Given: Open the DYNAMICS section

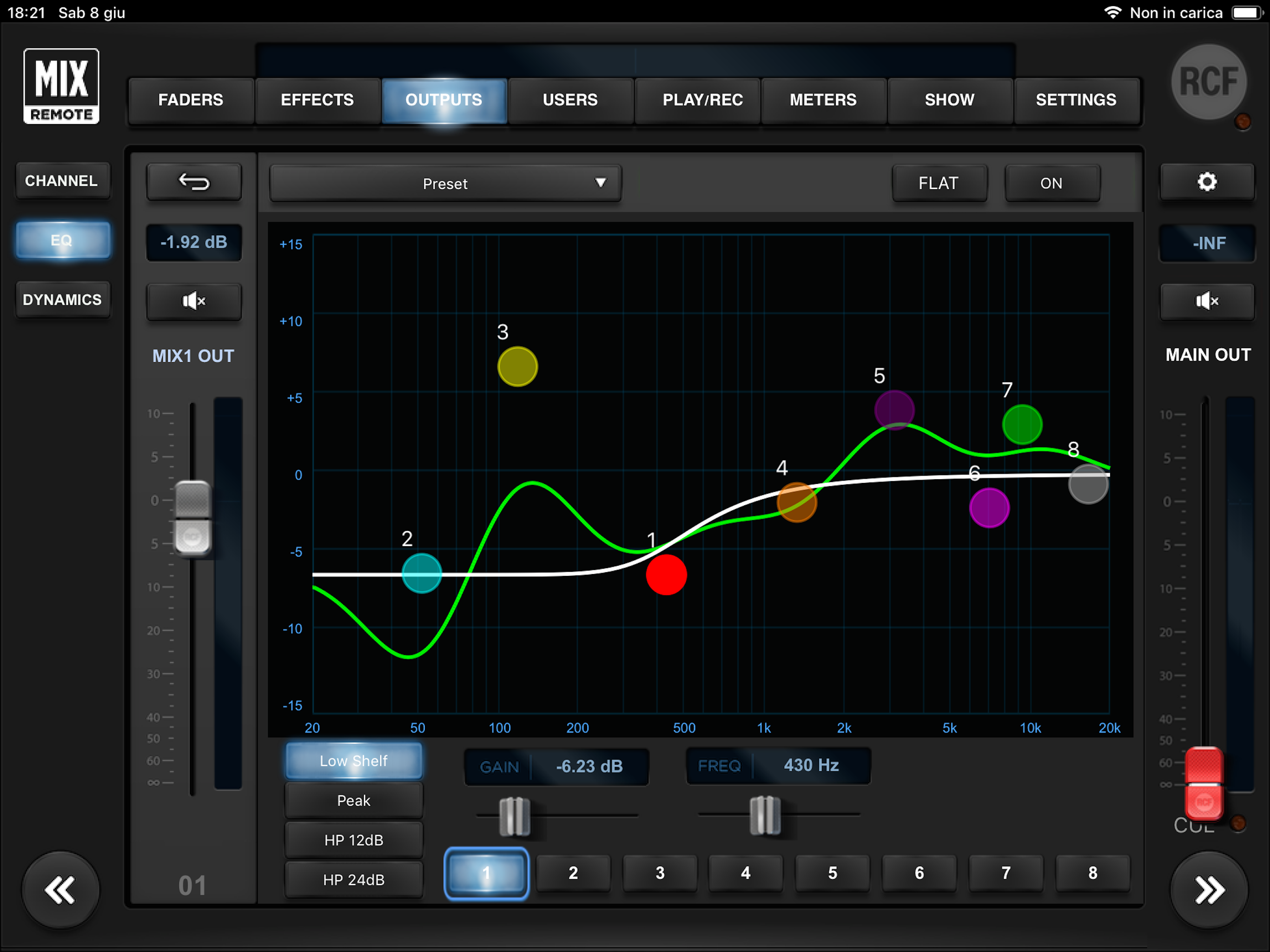Looking at the screenshot, I should pos(62,300).
